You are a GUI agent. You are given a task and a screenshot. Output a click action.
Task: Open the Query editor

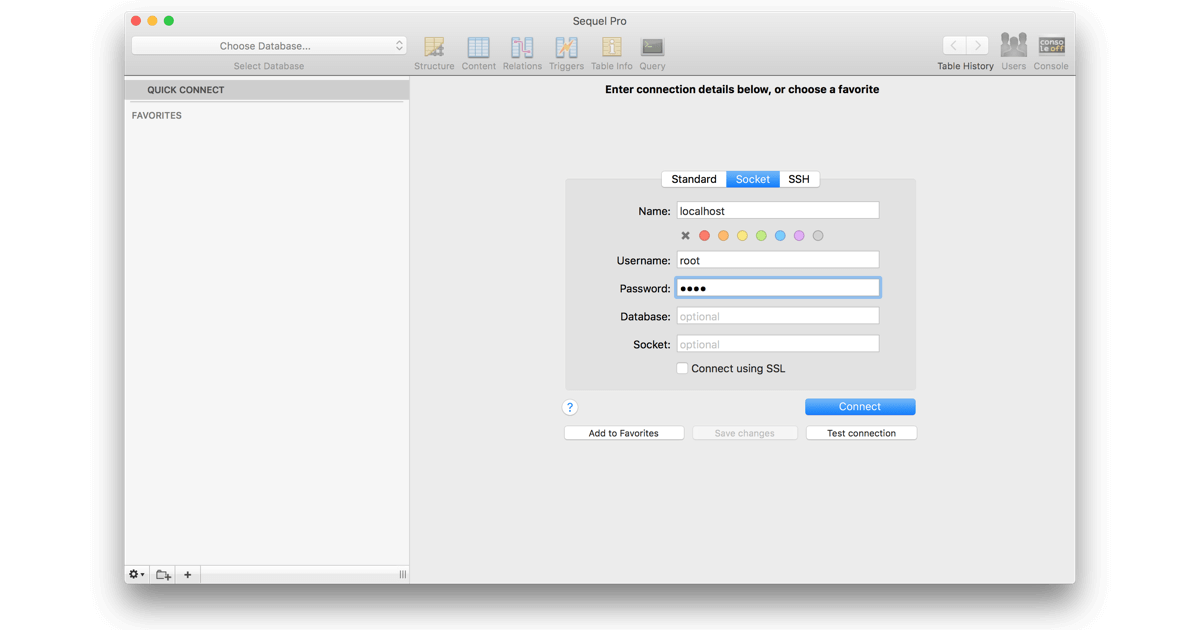click(652, 53)
